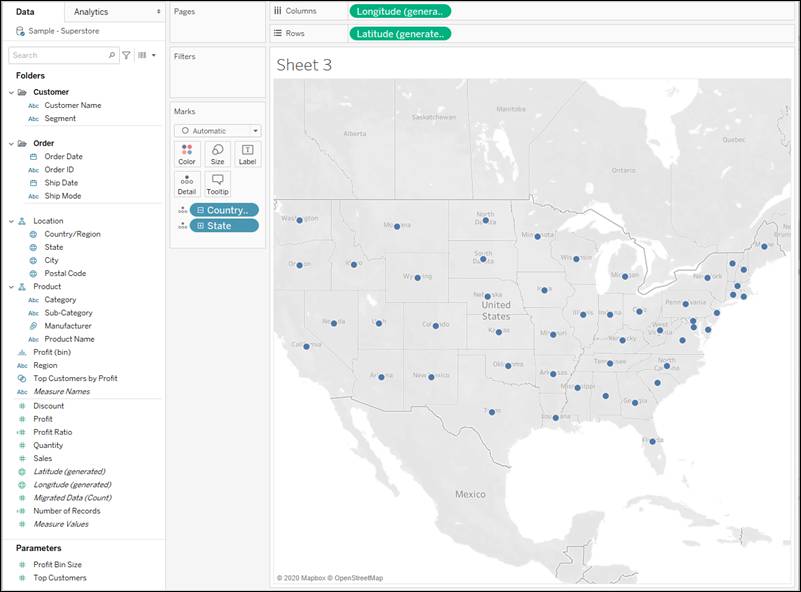
Task: Click the magnifier icon in the search field
Action: pos(112,55)
